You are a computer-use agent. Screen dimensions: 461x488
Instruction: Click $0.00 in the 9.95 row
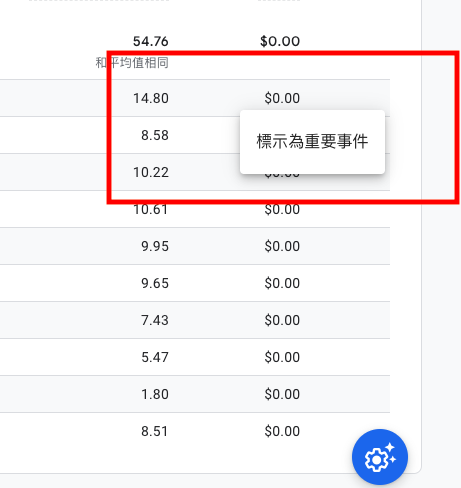point(282,246)
